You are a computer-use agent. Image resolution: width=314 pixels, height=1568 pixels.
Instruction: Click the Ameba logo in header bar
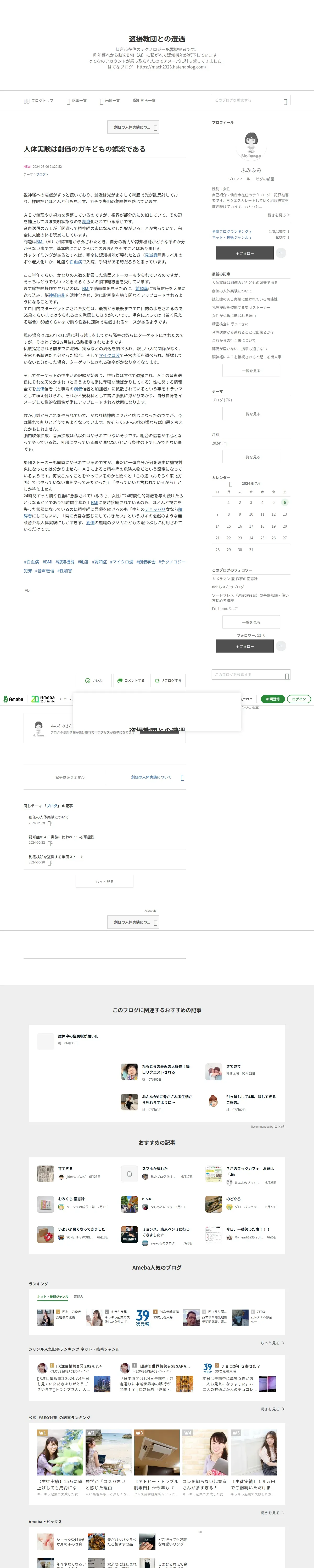(13, 699)
